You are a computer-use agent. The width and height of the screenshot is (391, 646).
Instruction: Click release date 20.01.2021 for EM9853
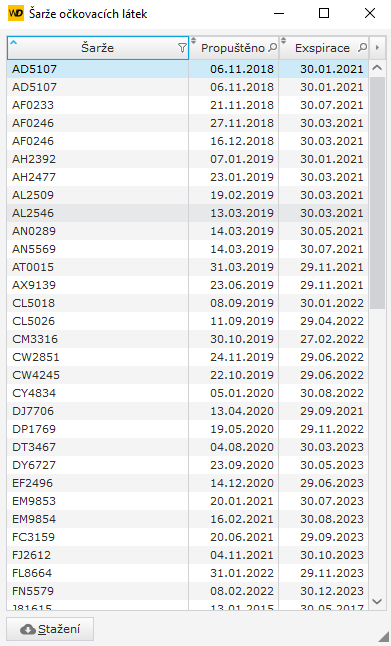tap(242, 501)
